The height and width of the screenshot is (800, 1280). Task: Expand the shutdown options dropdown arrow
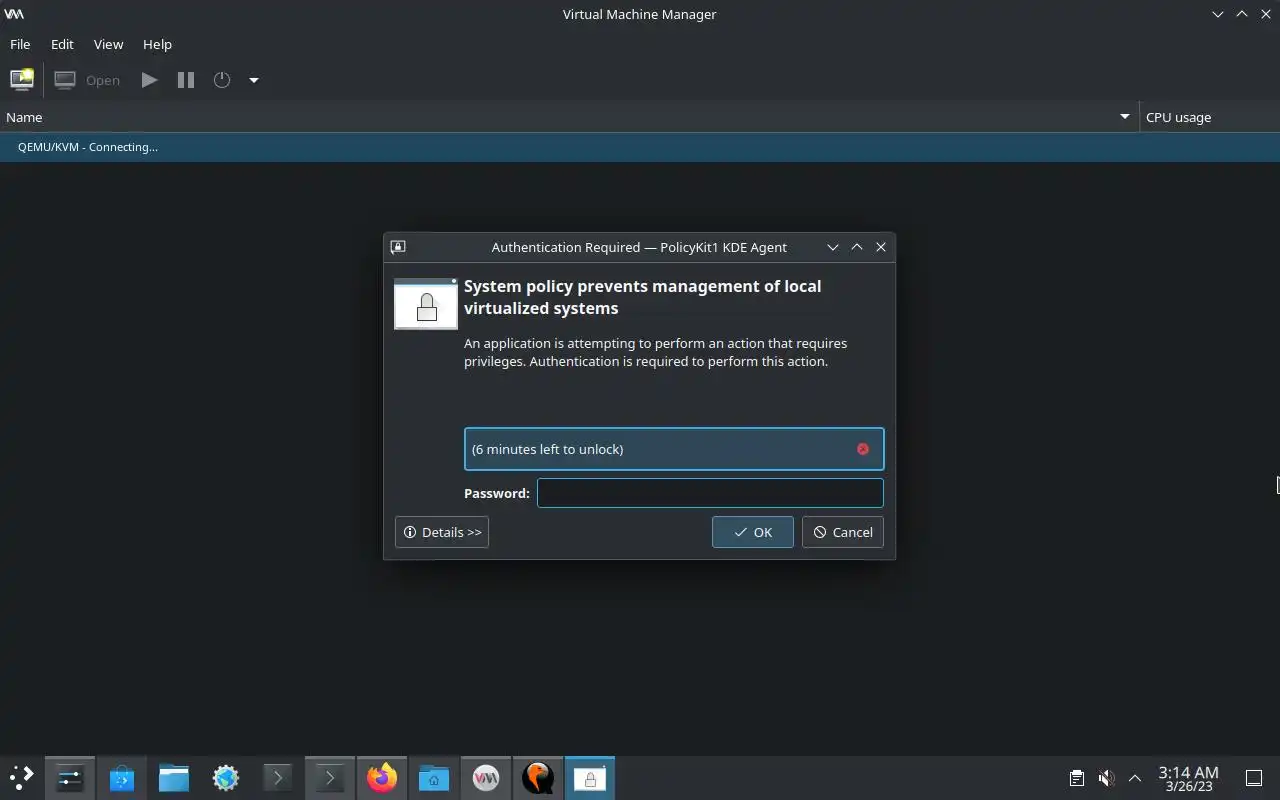(x=254, y=80)
